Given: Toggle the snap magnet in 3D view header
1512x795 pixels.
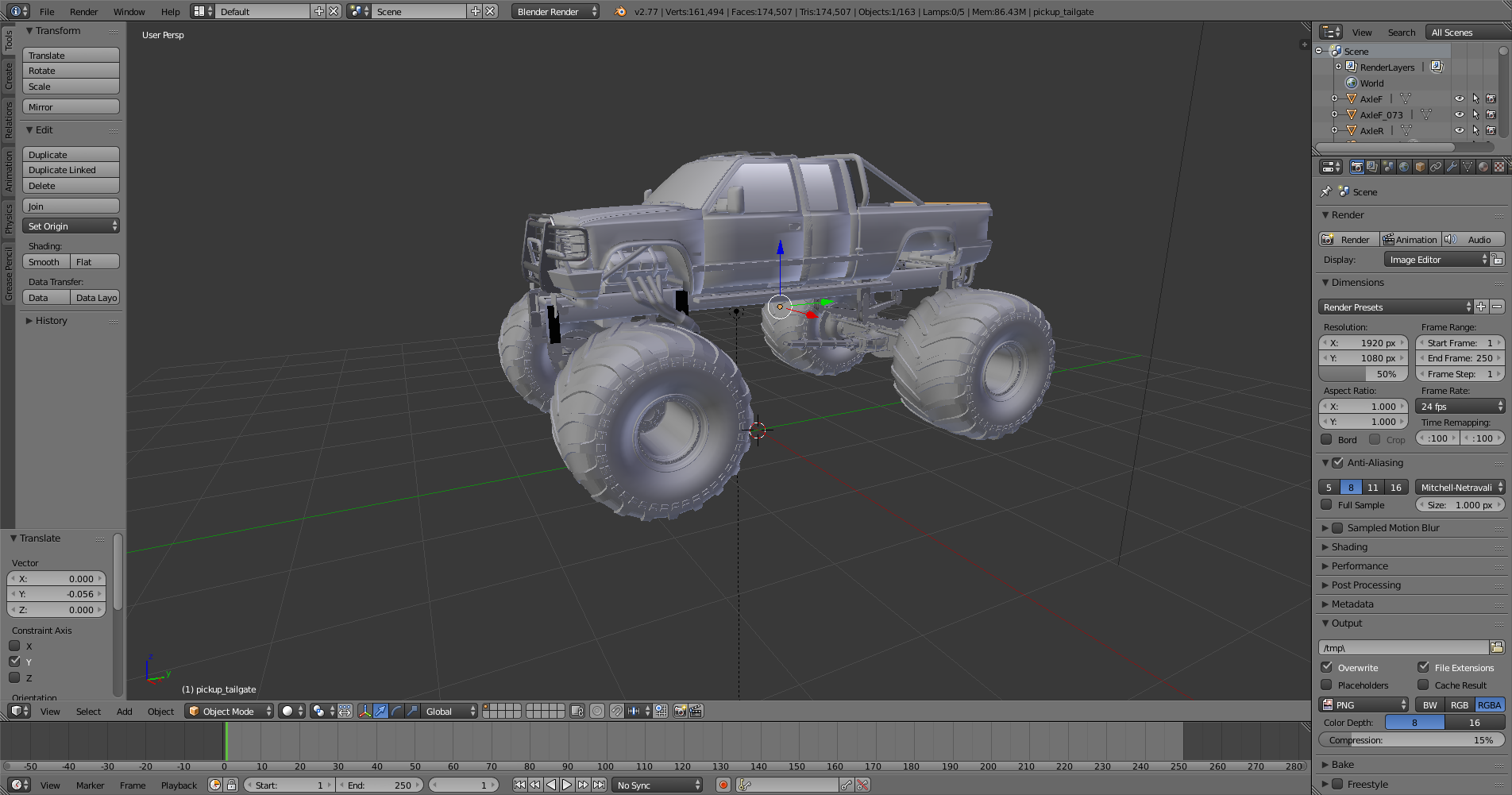Looking at the screenshot, I should pyautogui.click(x=616, y=711).
